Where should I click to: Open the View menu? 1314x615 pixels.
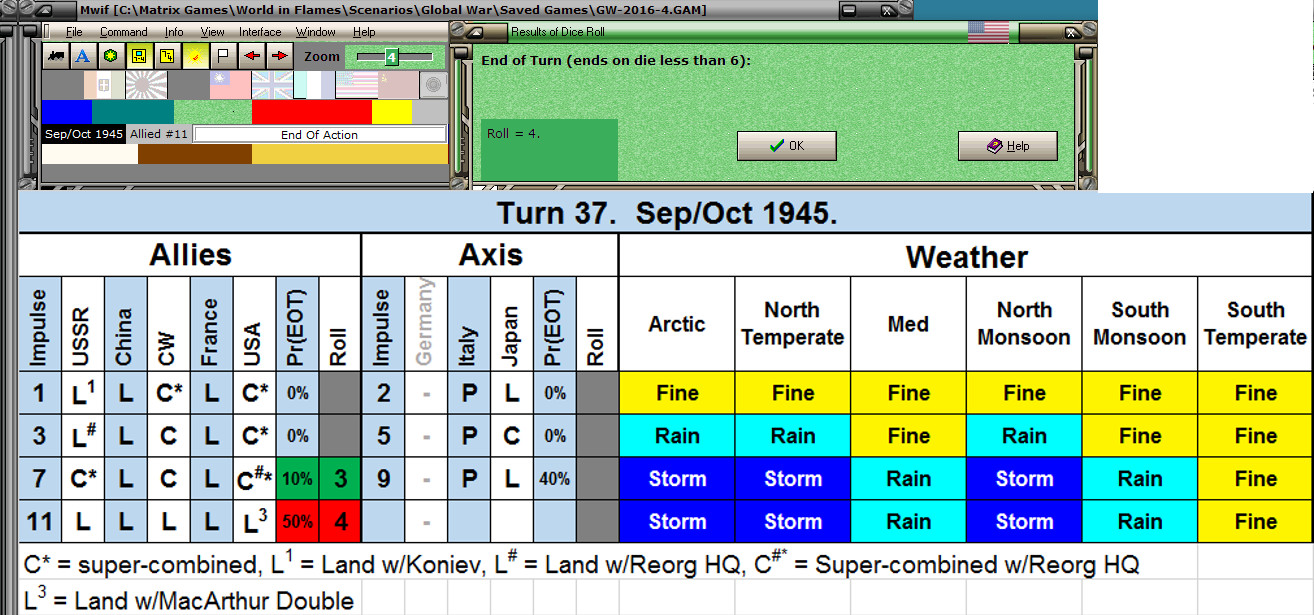point(212,32)
